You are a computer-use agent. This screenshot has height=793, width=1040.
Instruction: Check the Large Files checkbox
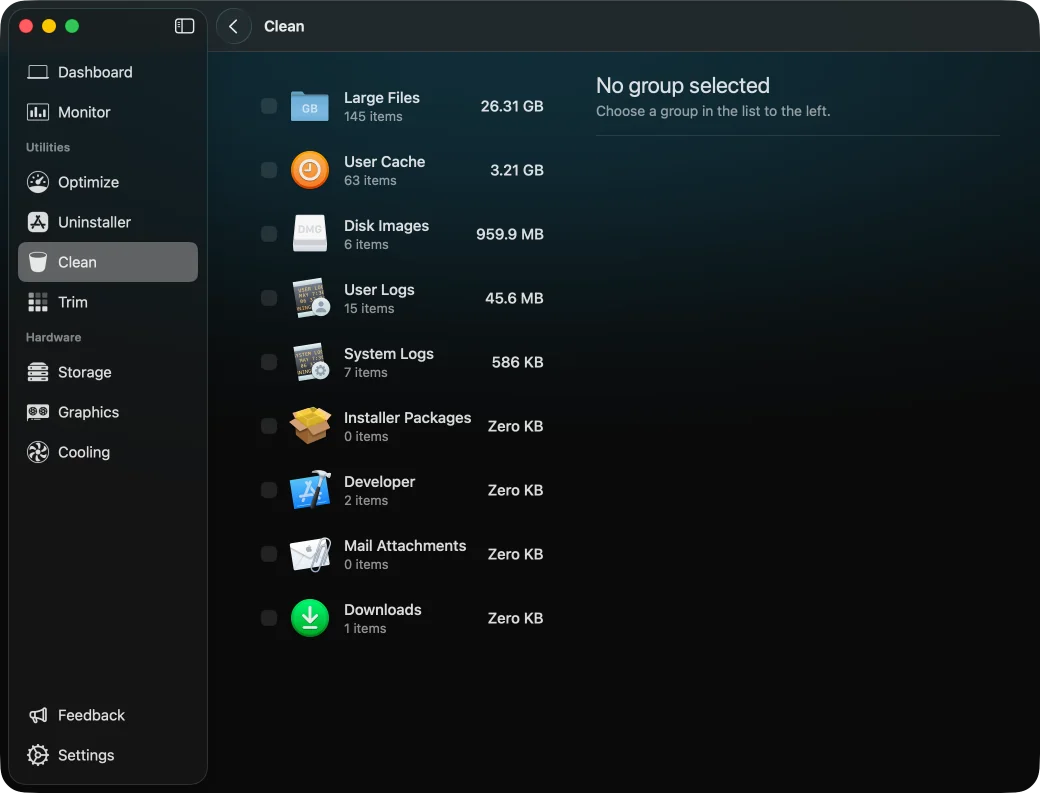point(269,106)
